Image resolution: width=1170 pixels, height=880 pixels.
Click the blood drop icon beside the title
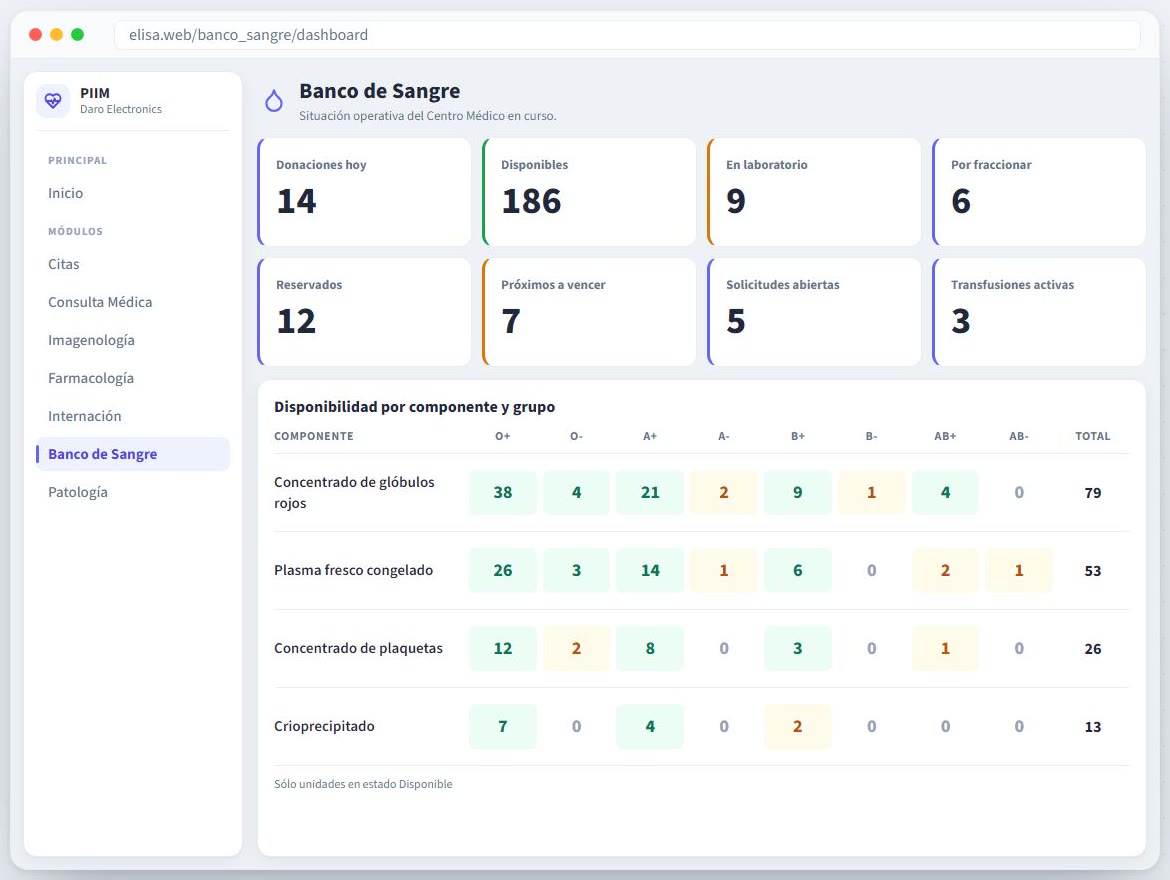[x=274, y=101]
